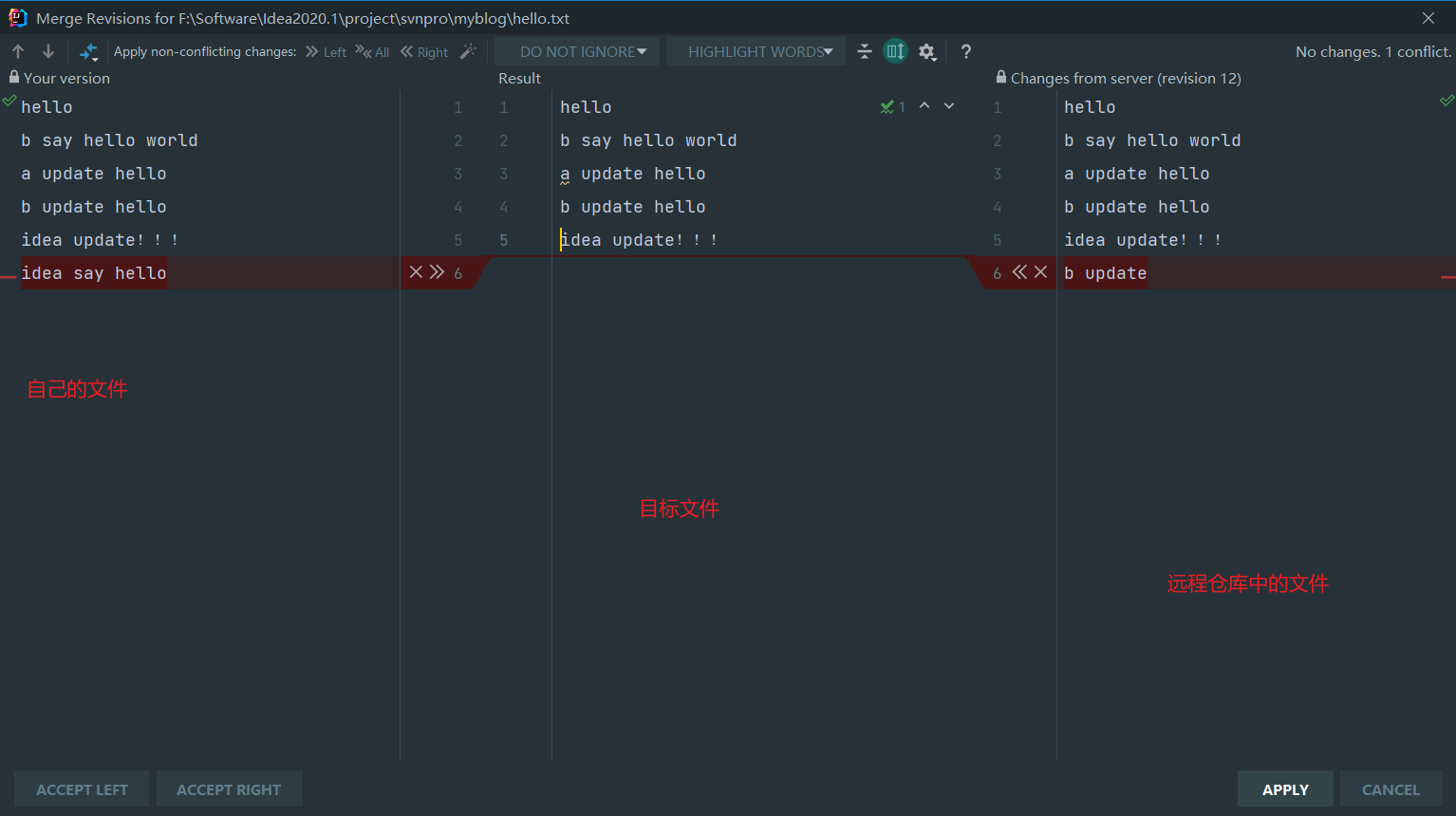1456x816 pixels.
Task: Ignore left change with X at line 6
Action: click(x=416, y=272)
